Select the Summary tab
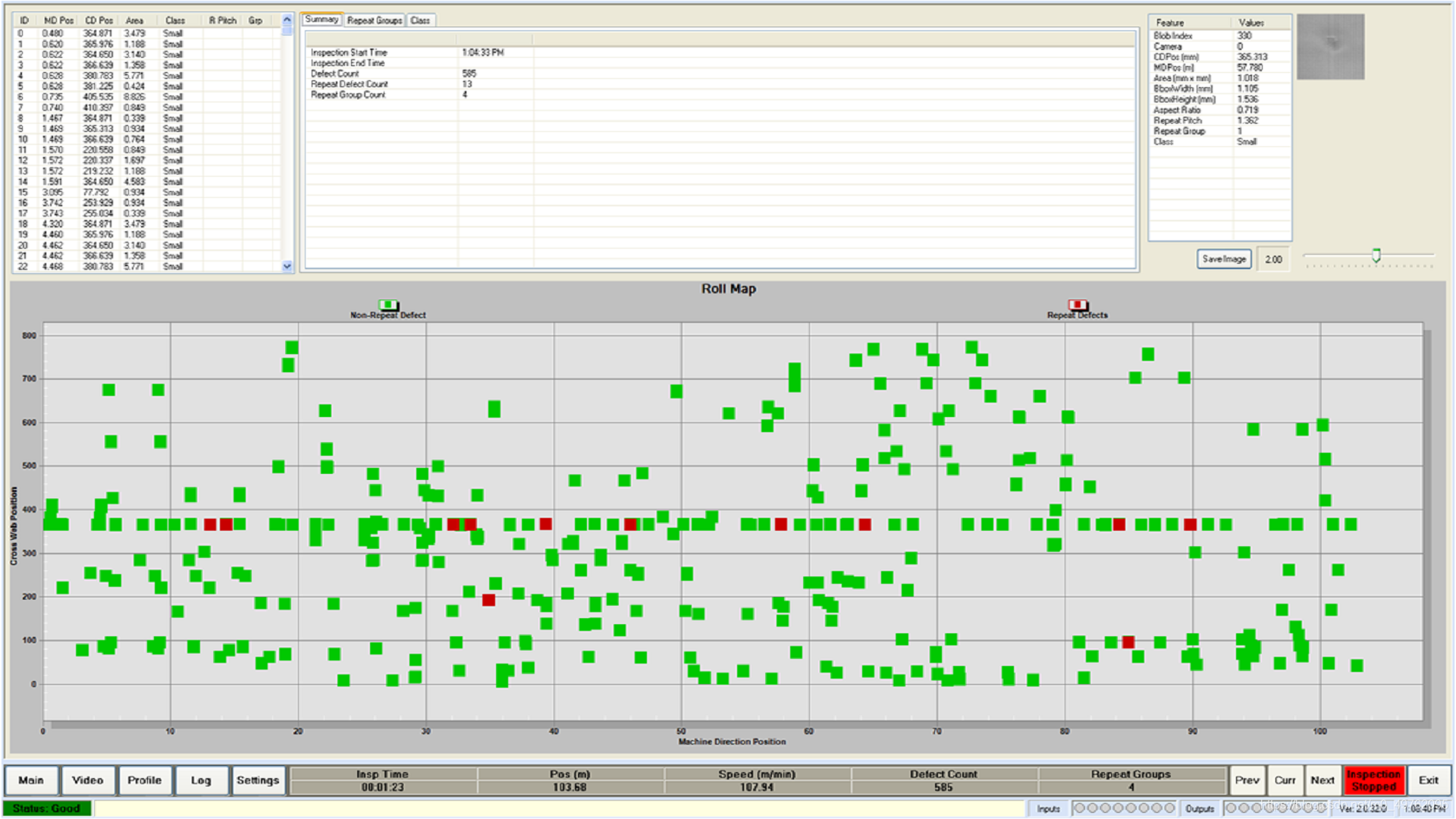The height and width of the screenshot is (819, 1456). [x=322, y=20]
